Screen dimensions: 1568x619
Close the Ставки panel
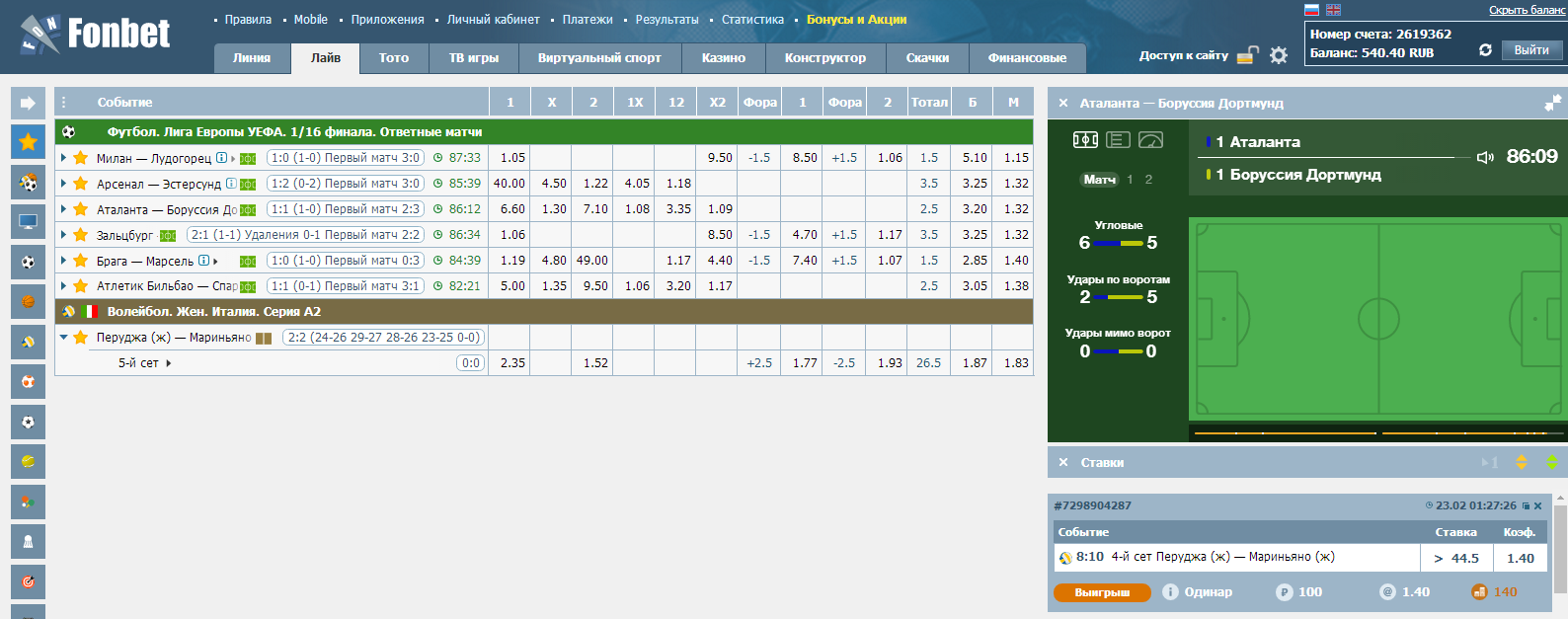[x=1063, y=462]
